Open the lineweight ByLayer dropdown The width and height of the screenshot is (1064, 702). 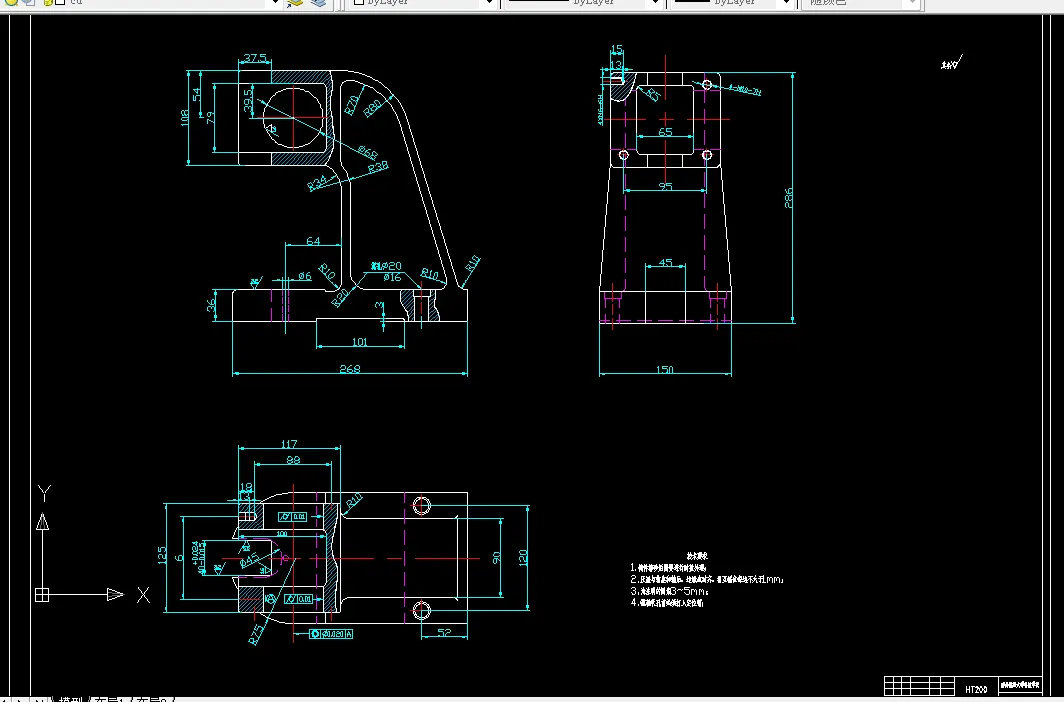786,3
